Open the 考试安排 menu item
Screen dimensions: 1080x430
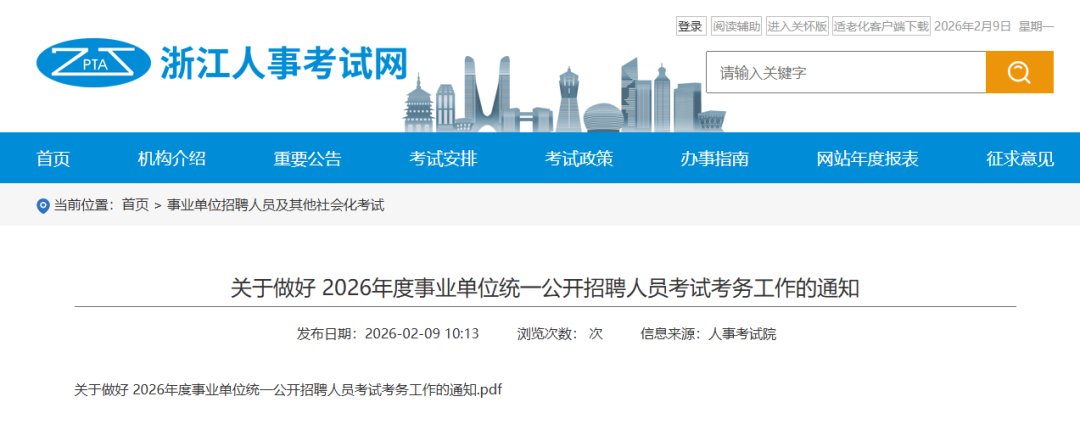(x=443, y=158)
